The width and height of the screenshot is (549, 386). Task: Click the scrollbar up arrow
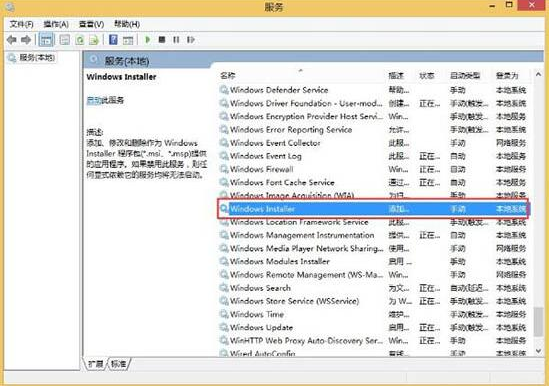(x=538, y=75)
